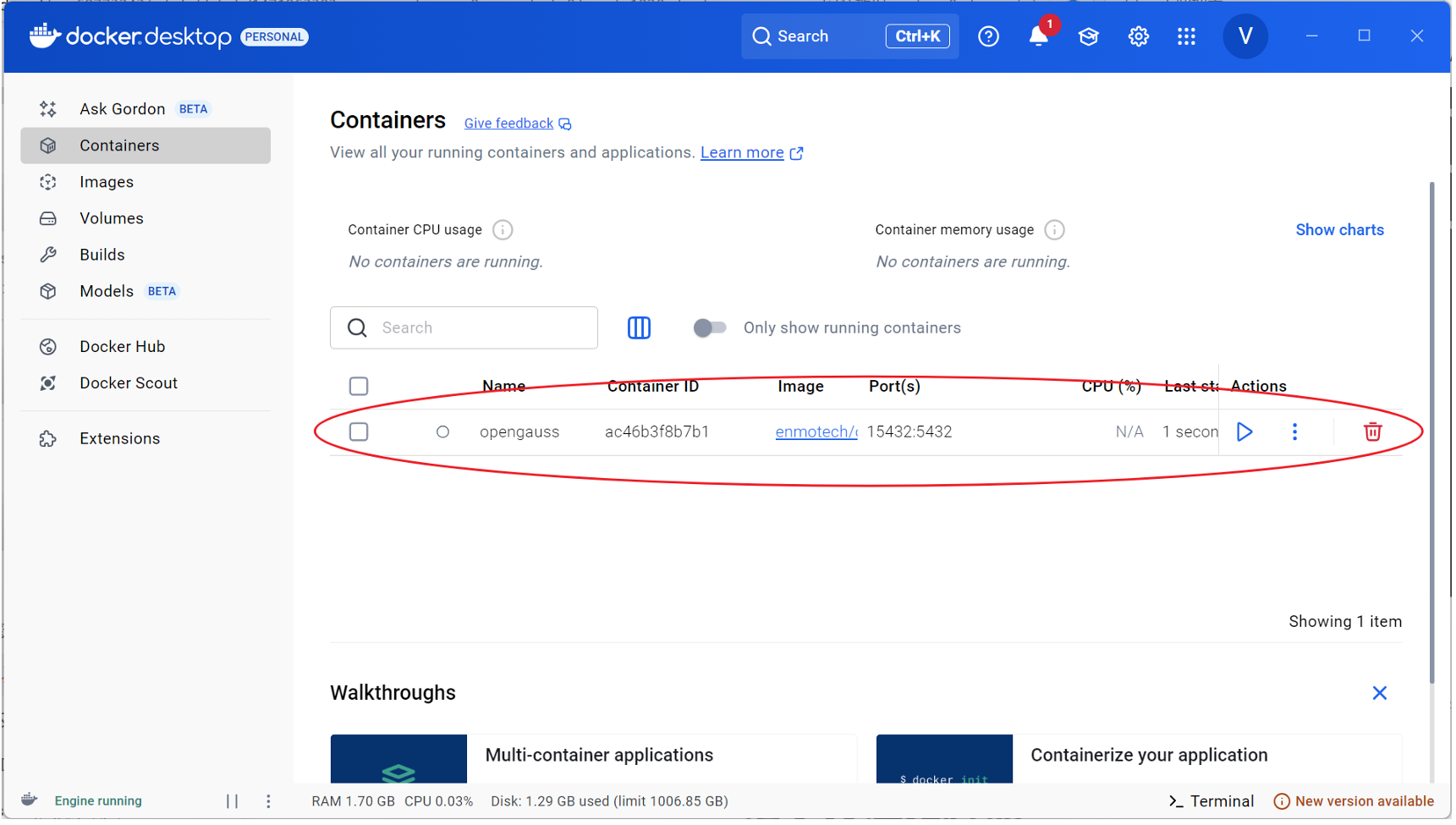Screen dimensions: 1456x825
Task: Click port mapping 15432:5432
Action: point(910,432)
